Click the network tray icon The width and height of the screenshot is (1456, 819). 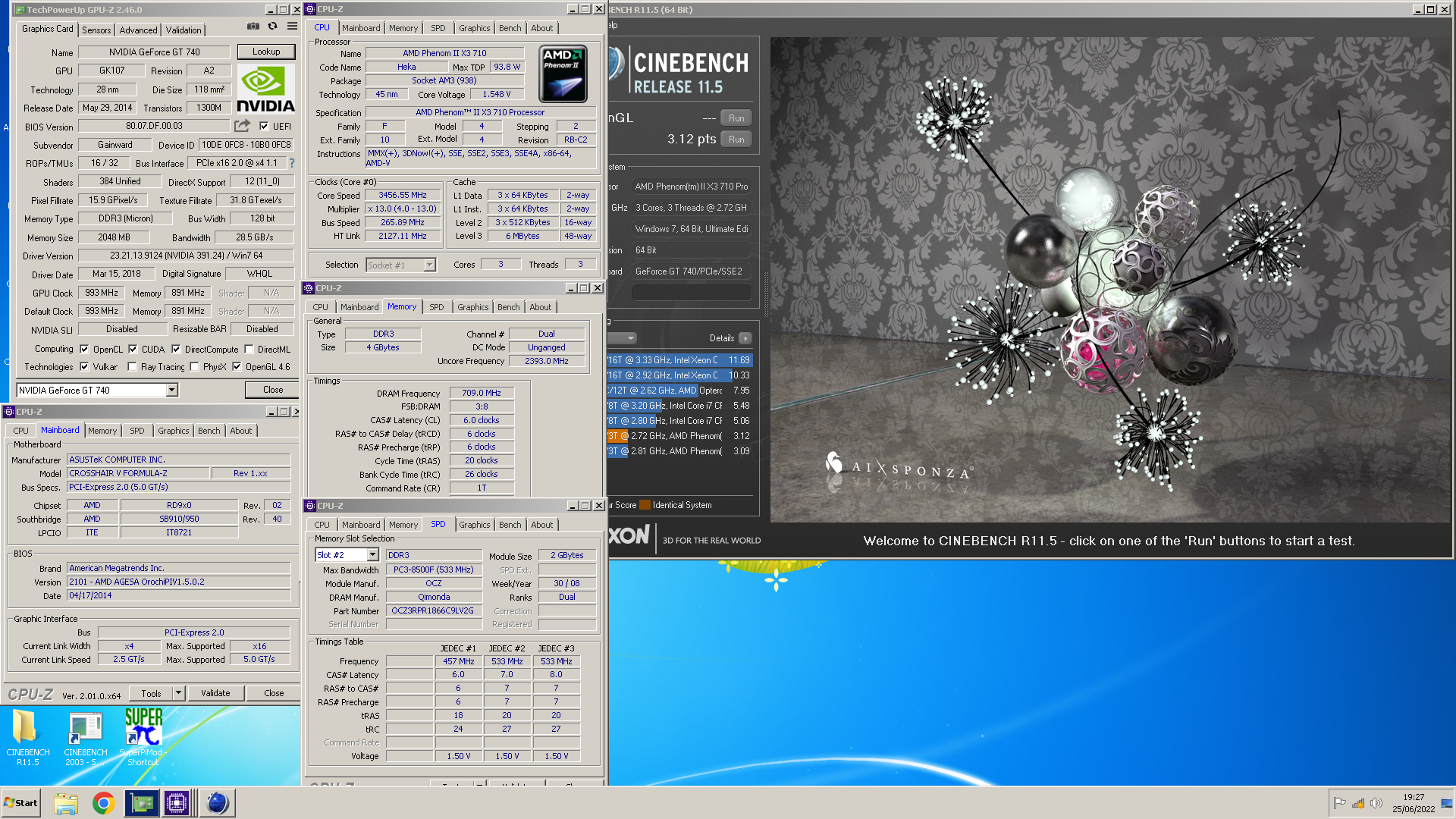pos(1357,803)
